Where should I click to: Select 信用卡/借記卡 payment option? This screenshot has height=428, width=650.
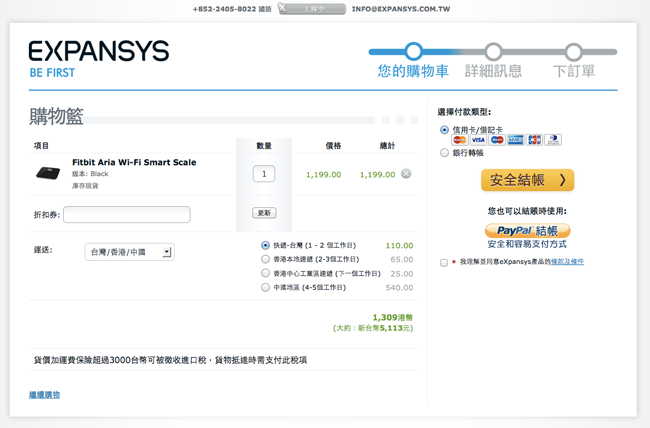(x=445, y=130)
